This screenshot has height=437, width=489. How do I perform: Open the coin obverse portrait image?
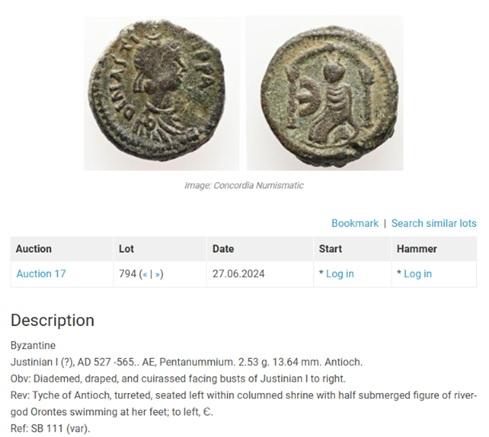[162, 93]
